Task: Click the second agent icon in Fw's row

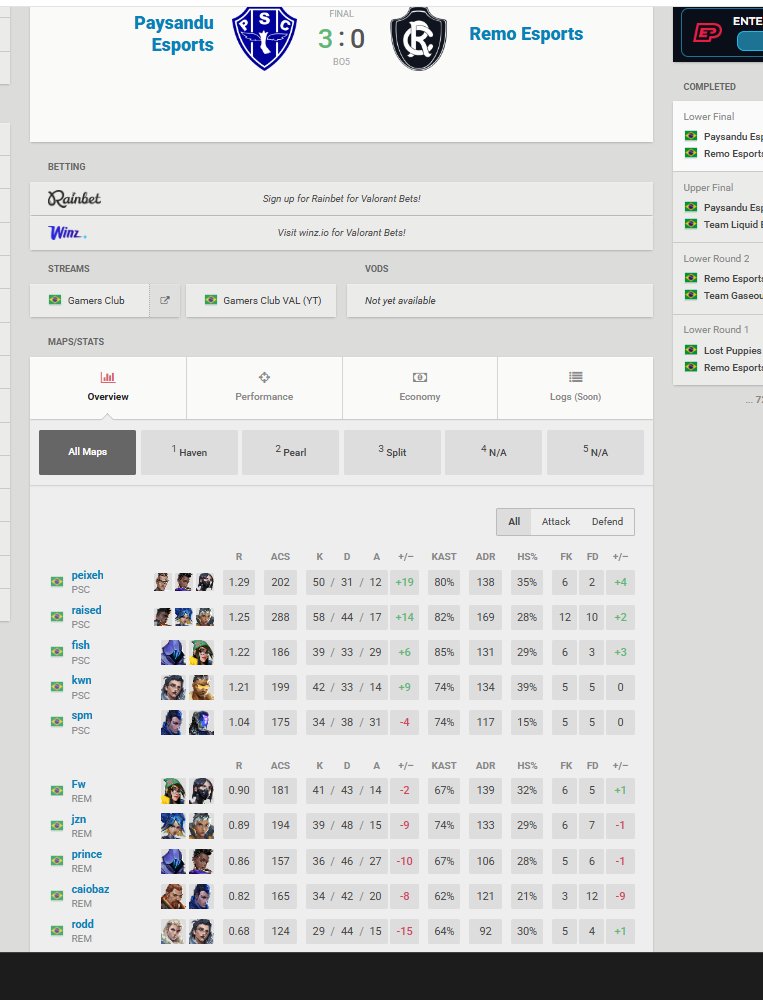Action: (x=202, y=790)
